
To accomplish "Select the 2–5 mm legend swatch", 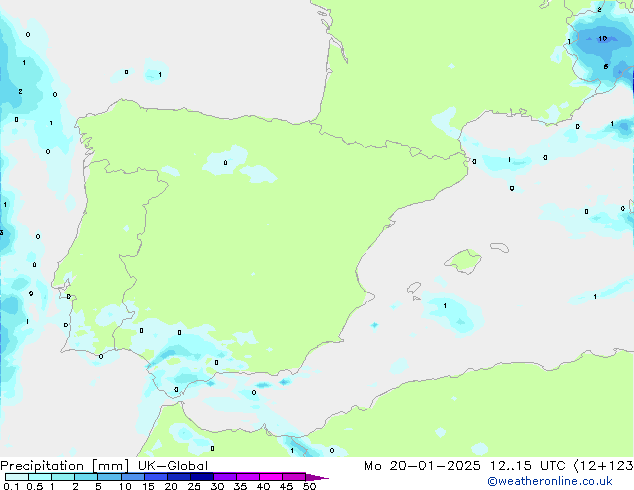I will 86,477.
